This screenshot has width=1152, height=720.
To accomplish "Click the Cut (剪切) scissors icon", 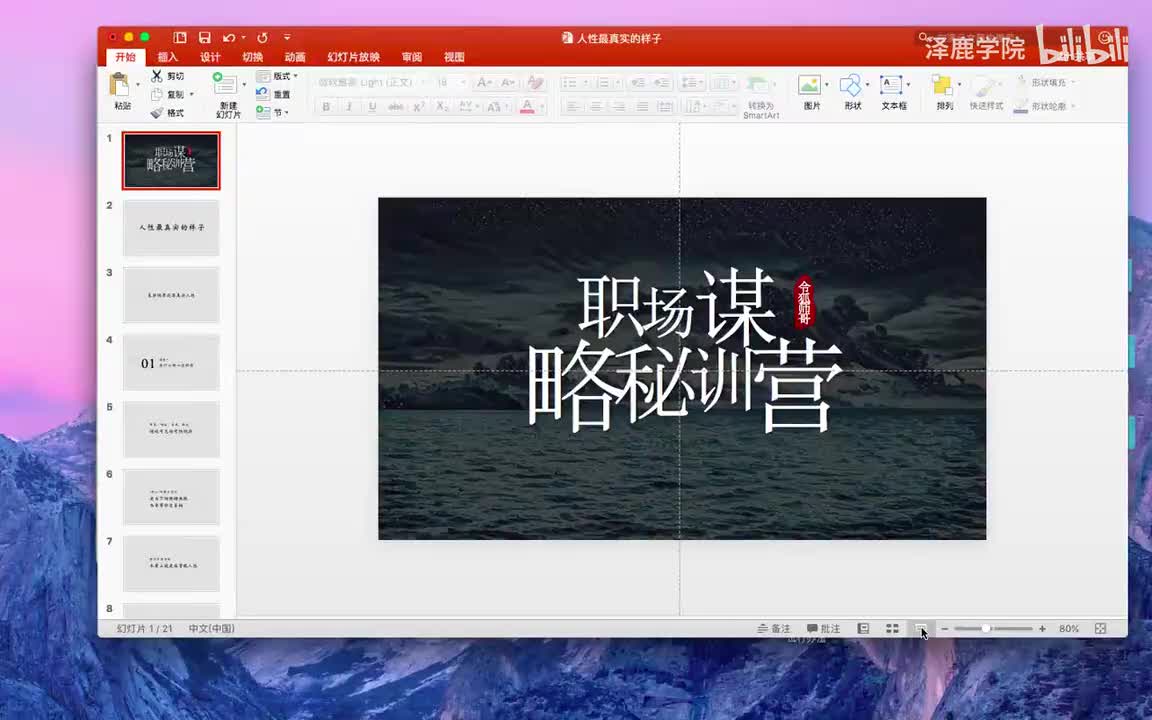I will click(x=156, y=76).
